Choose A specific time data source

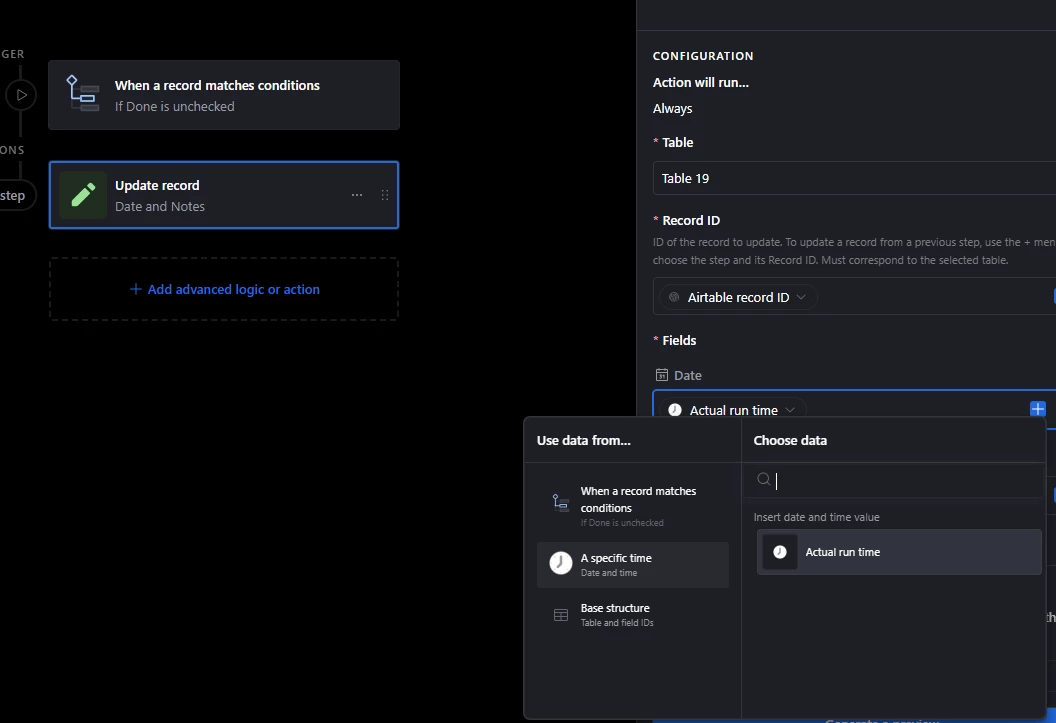click(632, 565)
